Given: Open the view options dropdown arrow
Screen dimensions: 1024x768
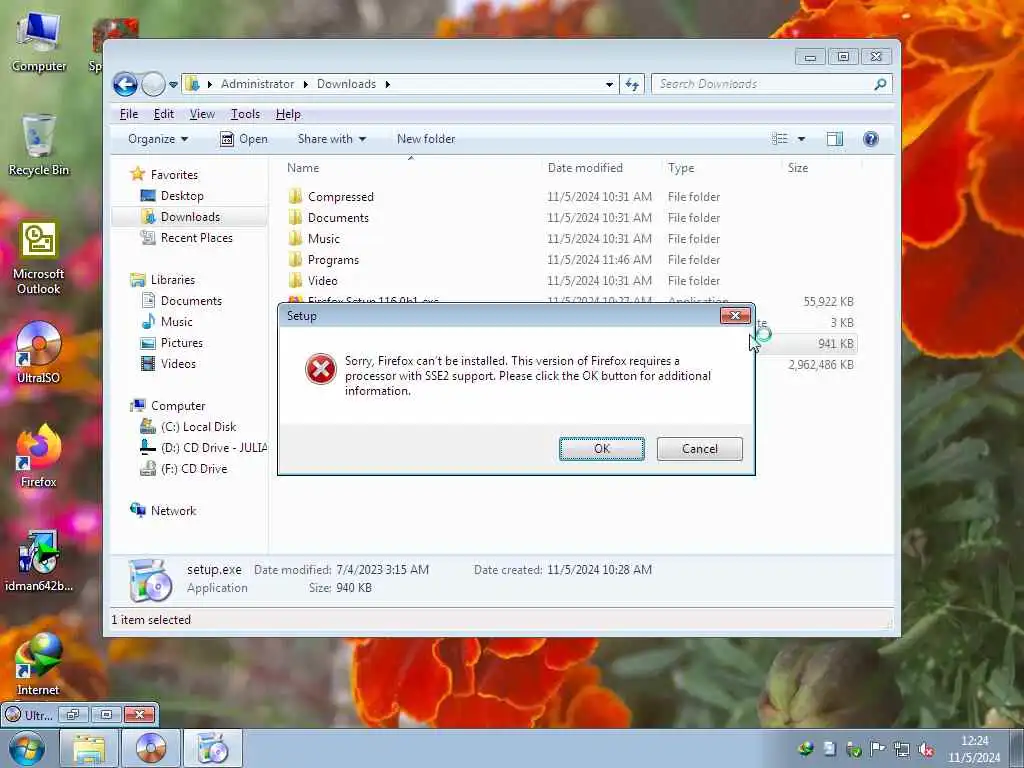Looking at the screenshot, I should point(801,139).
